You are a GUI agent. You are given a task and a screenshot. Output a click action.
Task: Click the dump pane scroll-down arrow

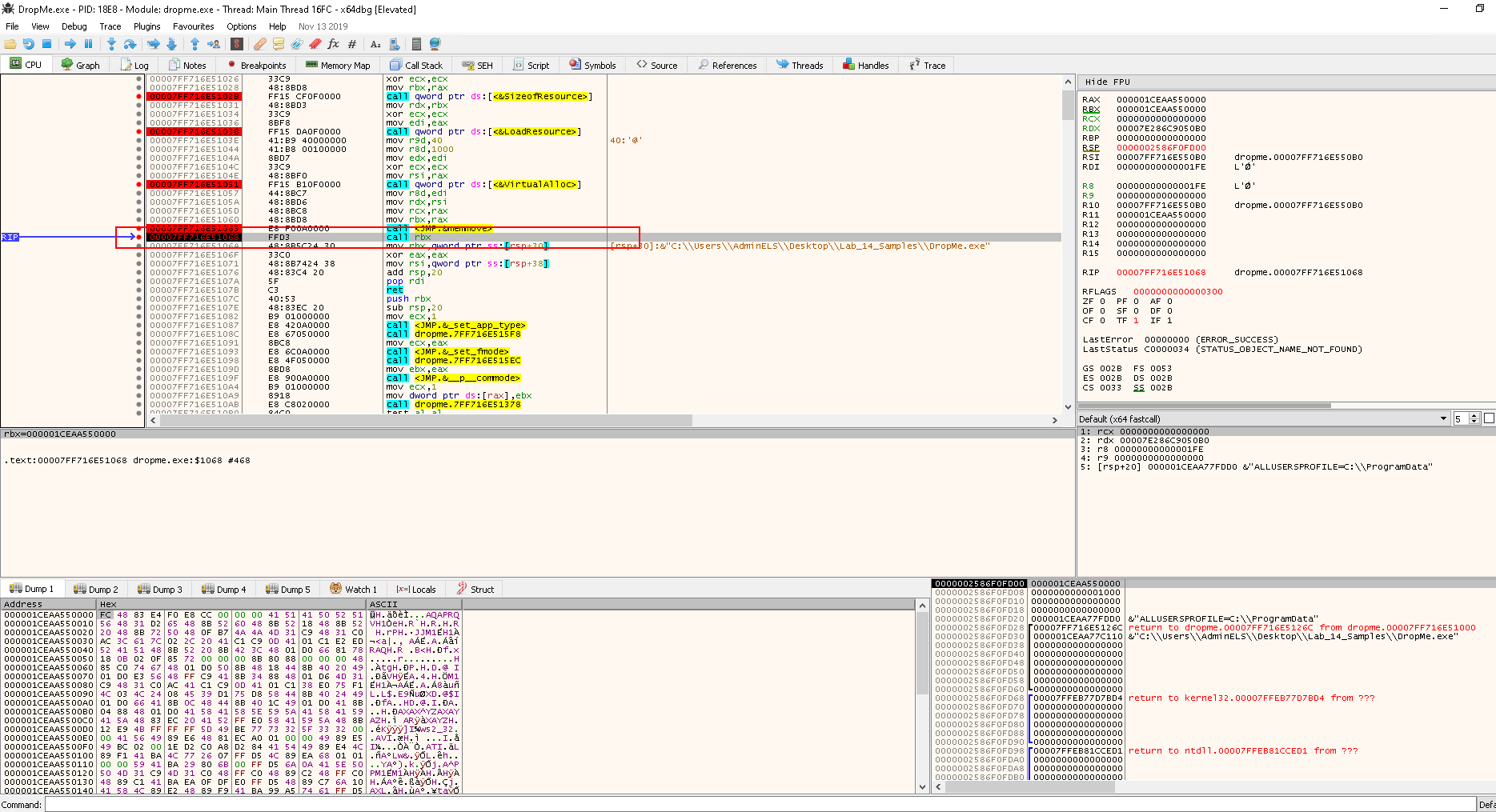tap(921, 787)
